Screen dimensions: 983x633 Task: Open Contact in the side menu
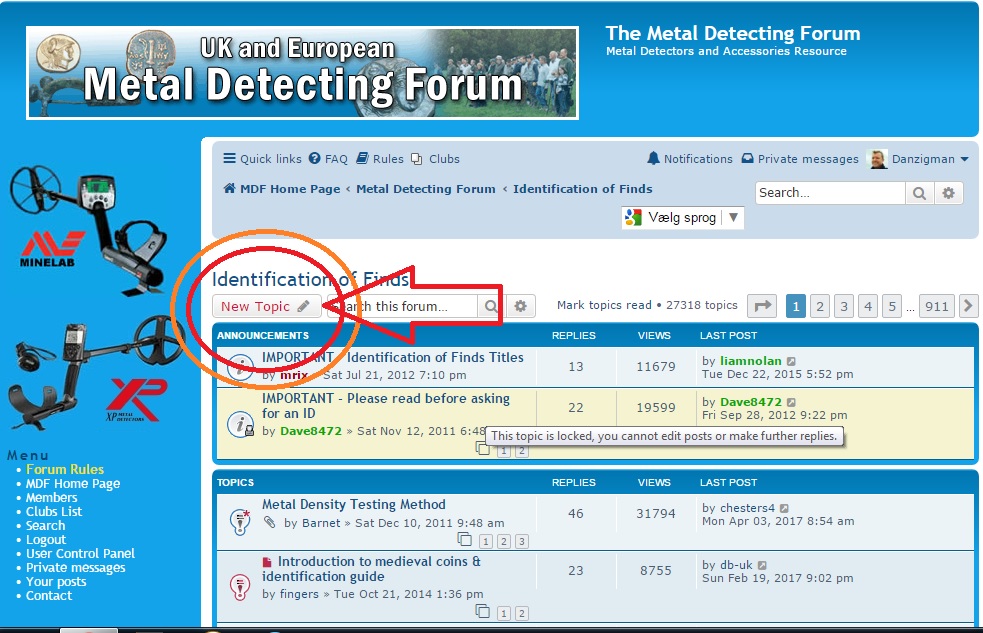click(x=49, y=595)
